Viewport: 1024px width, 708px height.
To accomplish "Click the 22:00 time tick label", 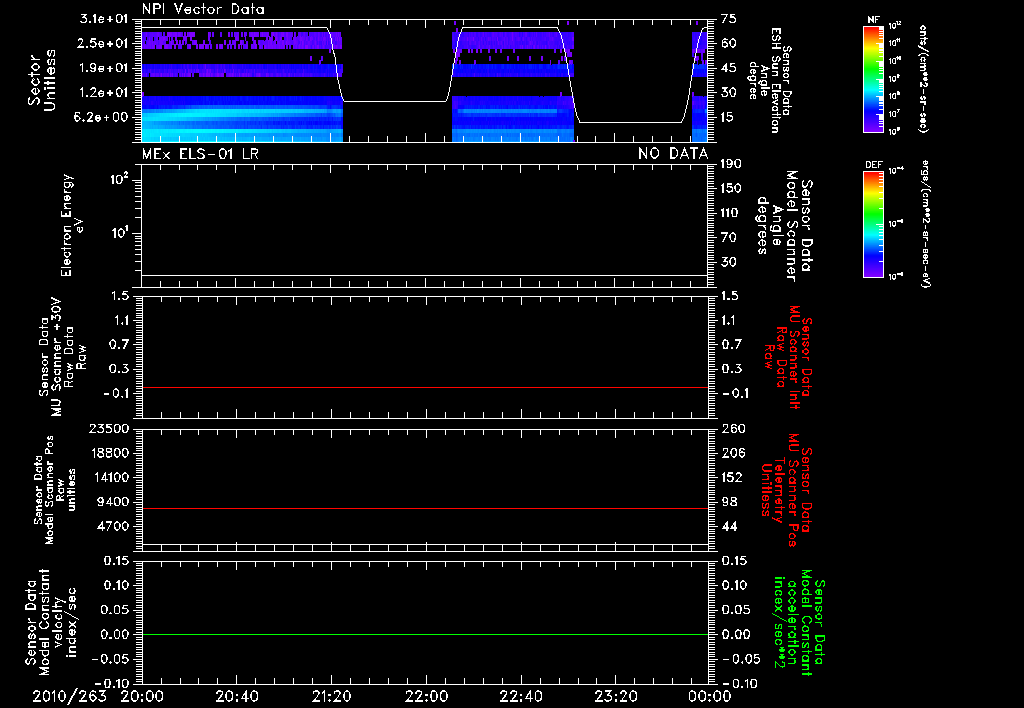I will [x=426, y=696].
